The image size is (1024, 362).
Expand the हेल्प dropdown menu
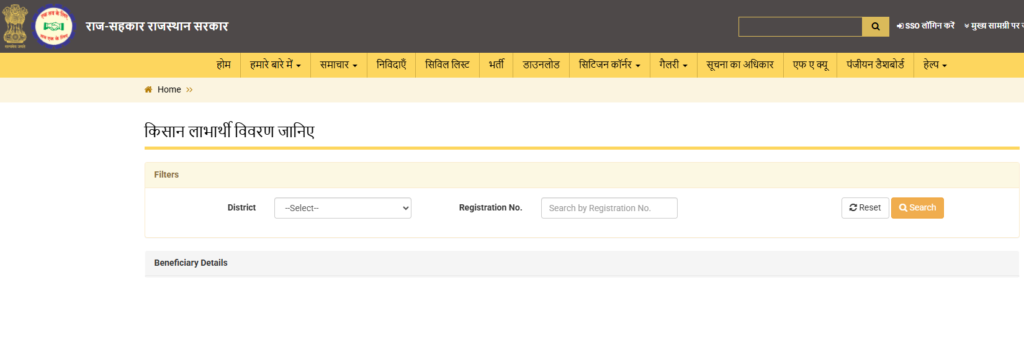(935, 65)
